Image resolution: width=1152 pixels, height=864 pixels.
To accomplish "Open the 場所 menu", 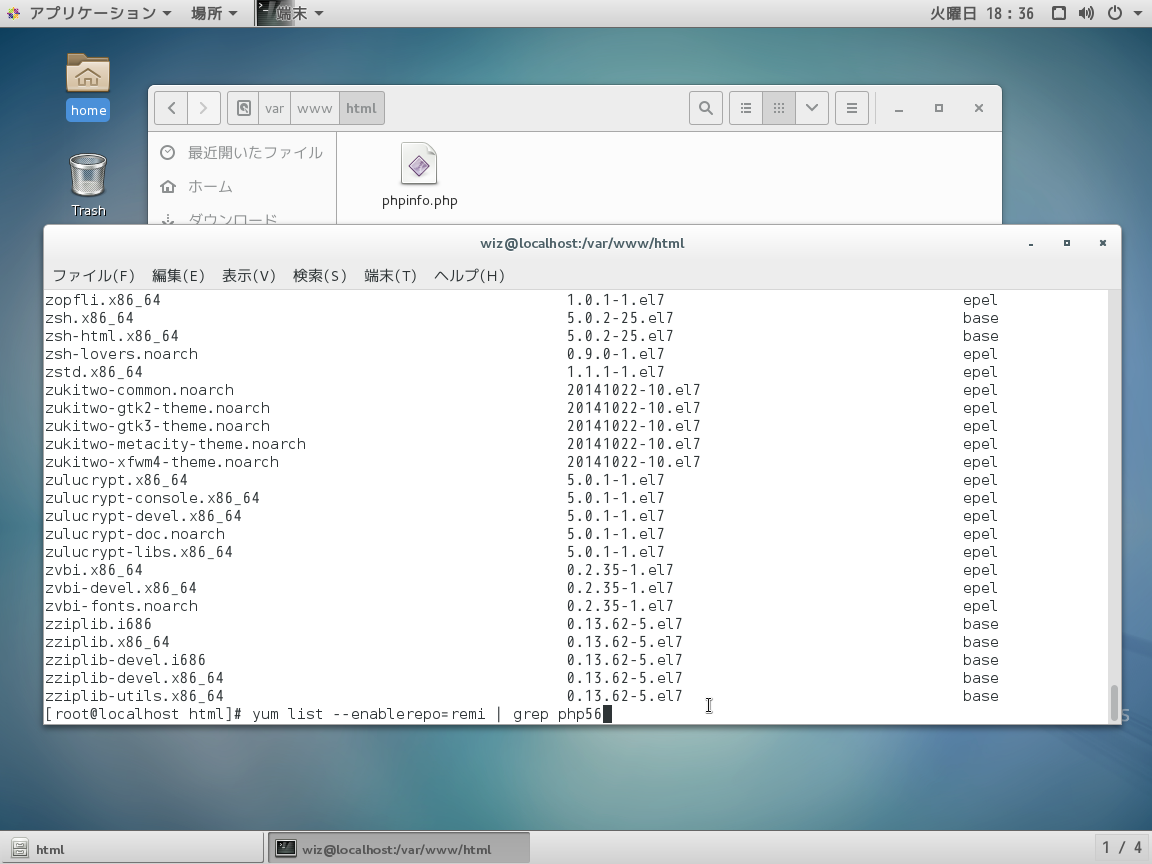I will click(x=214, y=13).
